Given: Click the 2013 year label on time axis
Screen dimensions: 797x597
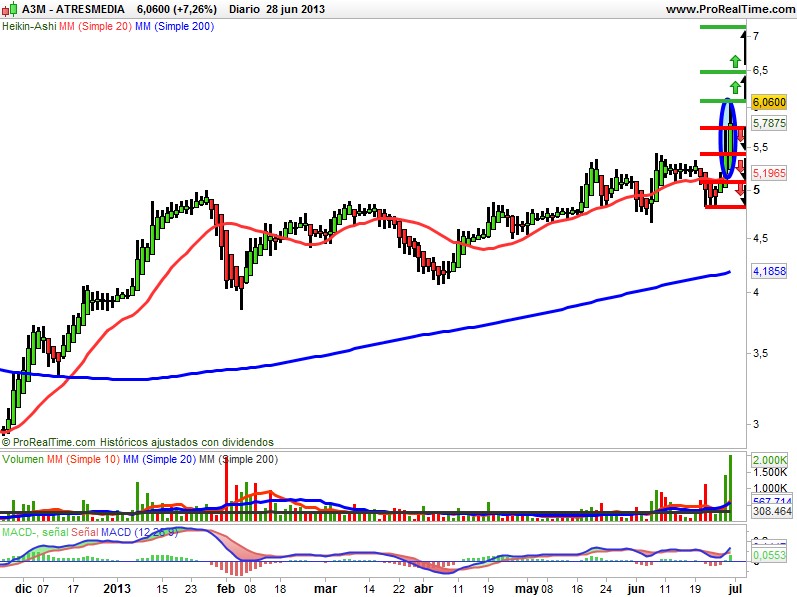Looking at the screenshot, I should (x=117, y=589).
